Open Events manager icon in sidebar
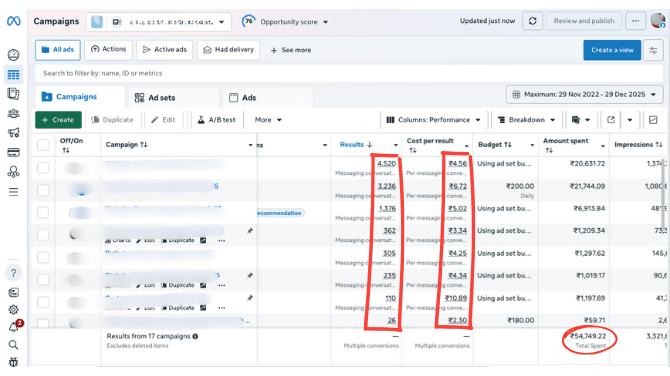The width and height of the screenshot is (670, 376). pyautogui.click(x=14, y=172)
